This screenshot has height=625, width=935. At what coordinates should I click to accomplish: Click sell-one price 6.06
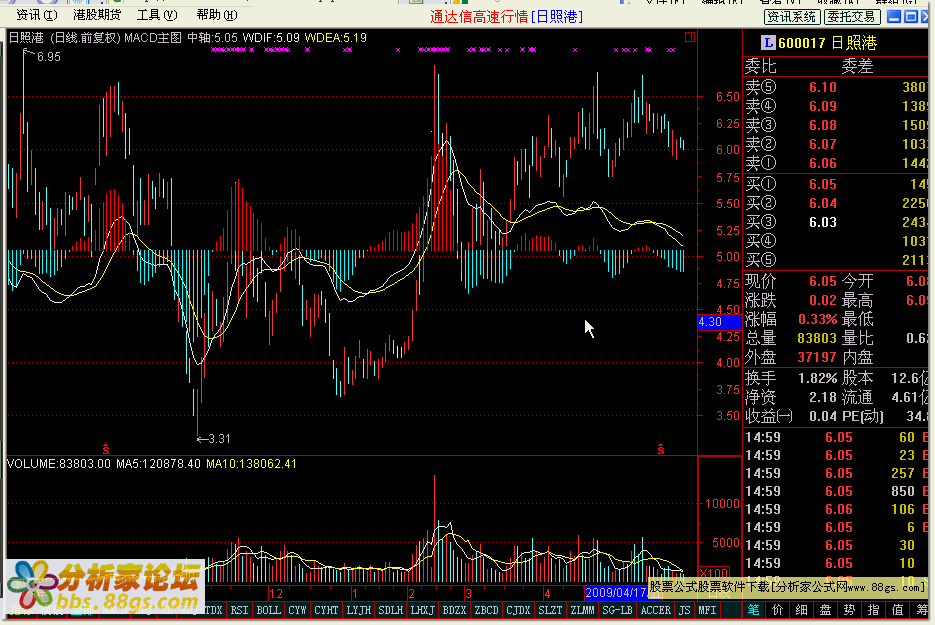823,163
